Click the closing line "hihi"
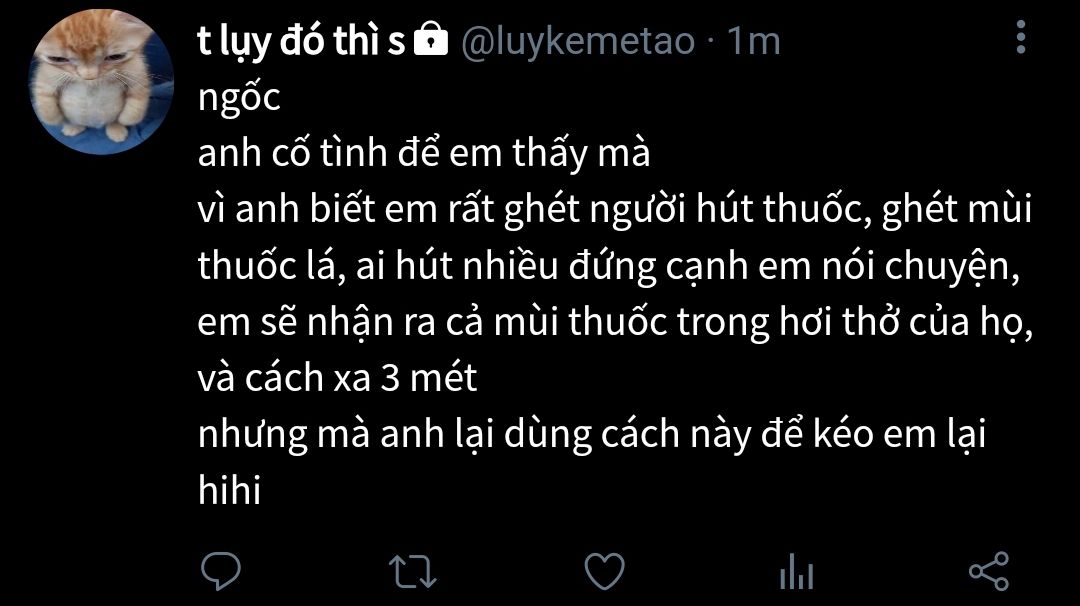1080x606 pixels. 229,490
